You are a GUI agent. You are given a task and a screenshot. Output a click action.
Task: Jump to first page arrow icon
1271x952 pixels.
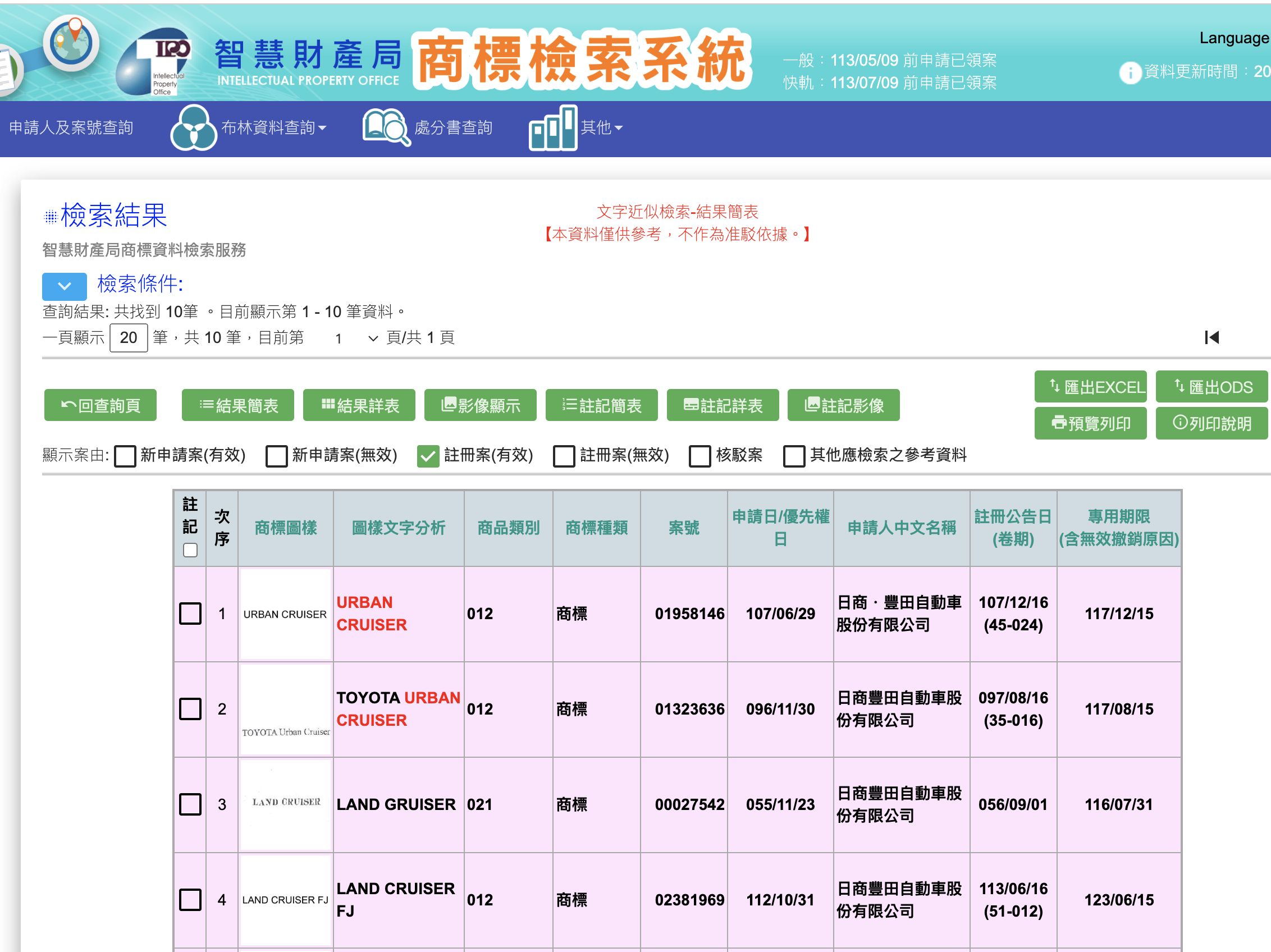pyautogui.click(x=1212, y=337)
